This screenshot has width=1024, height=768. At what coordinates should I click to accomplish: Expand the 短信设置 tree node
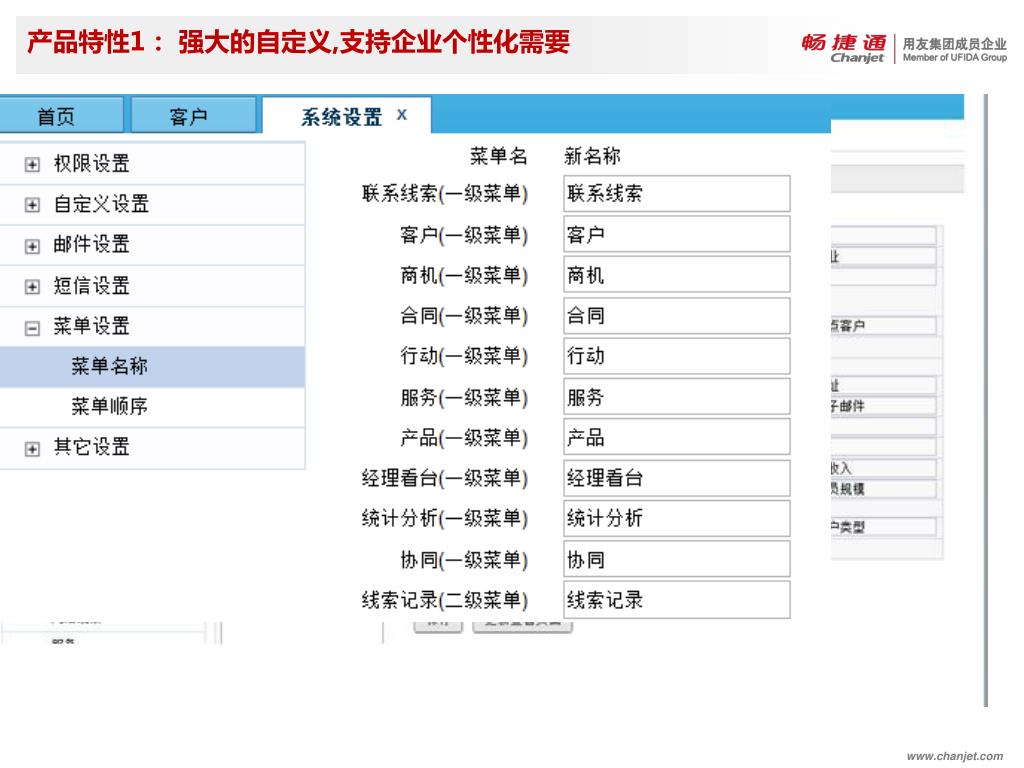[32, 286]
